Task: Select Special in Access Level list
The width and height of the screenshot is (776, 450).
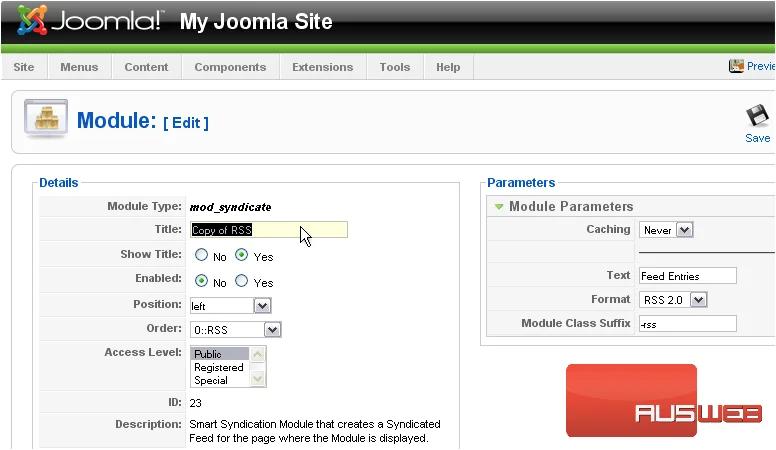Action: point(220,380)
